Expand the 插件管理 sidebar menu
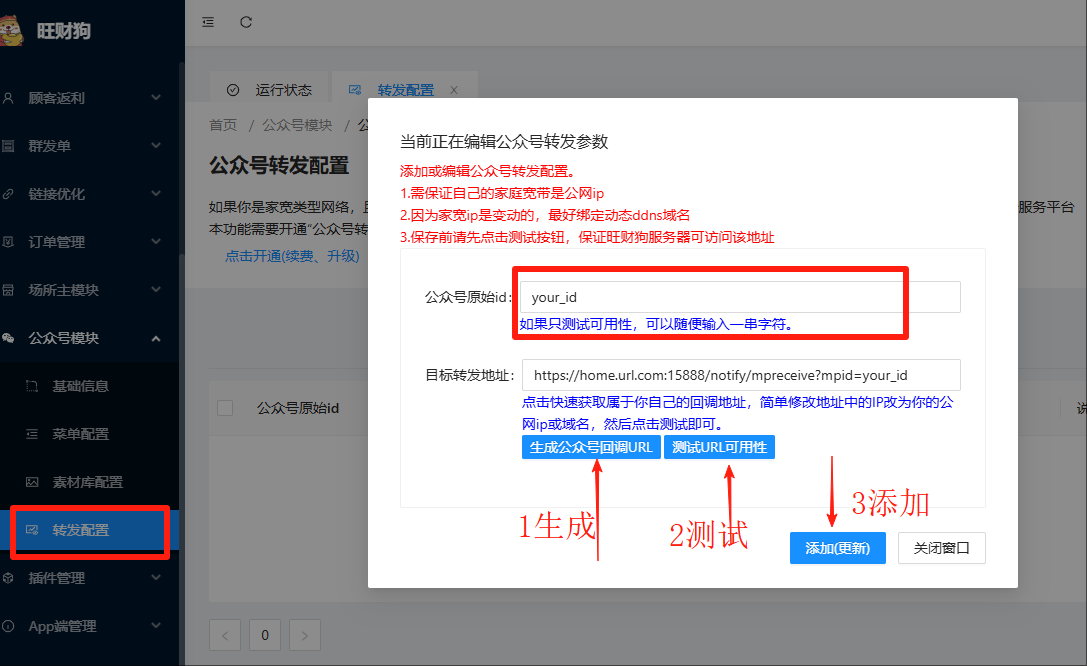This screenshot has width=1087, height=666. (x=80, y=578)
